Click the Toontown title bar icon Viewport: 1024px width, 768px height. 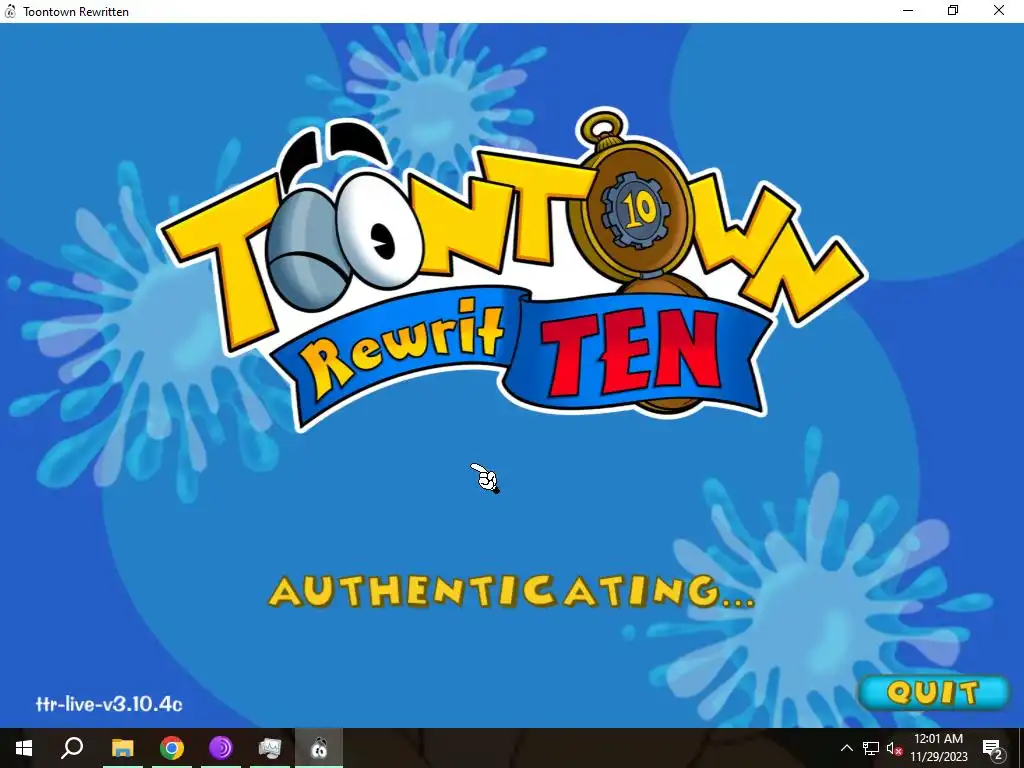pyautogui.click(x=10, y=11)
